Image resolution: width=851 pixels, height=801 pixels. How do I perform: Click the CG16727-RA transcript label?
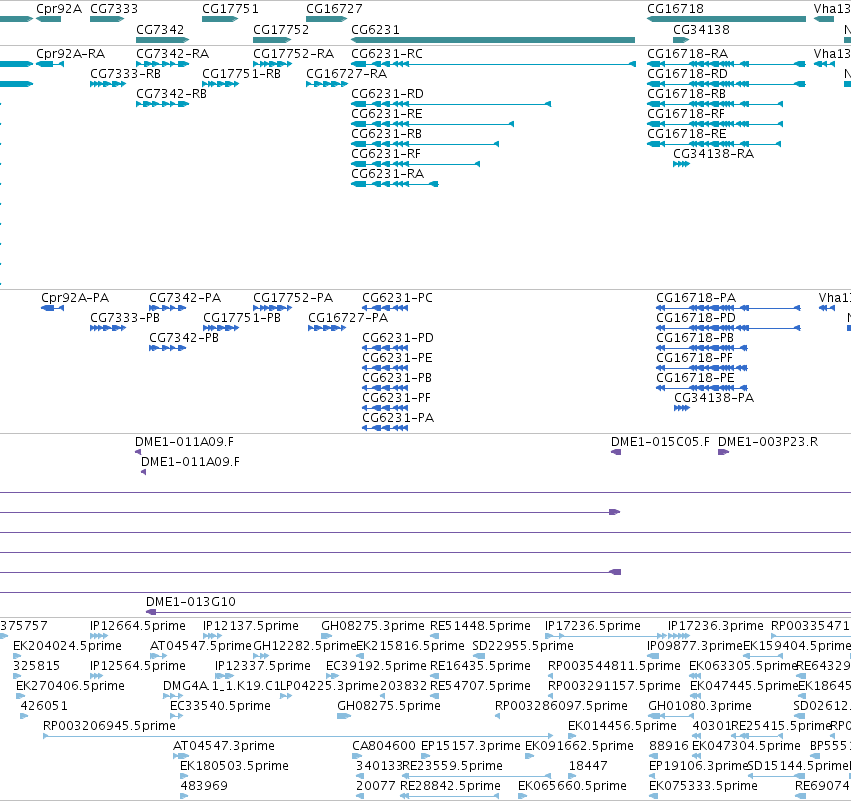[x=346, y=74]
